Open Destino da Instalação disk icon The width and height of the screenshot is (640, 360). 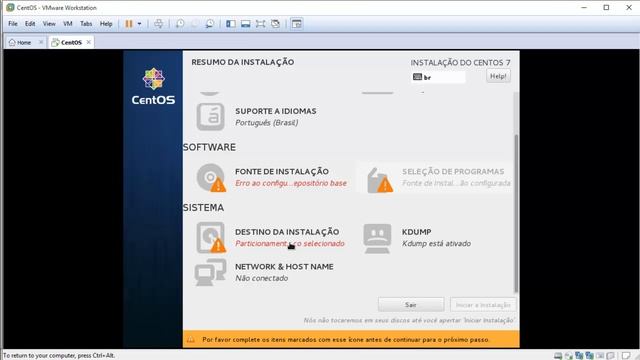click(x=211, y=238)
